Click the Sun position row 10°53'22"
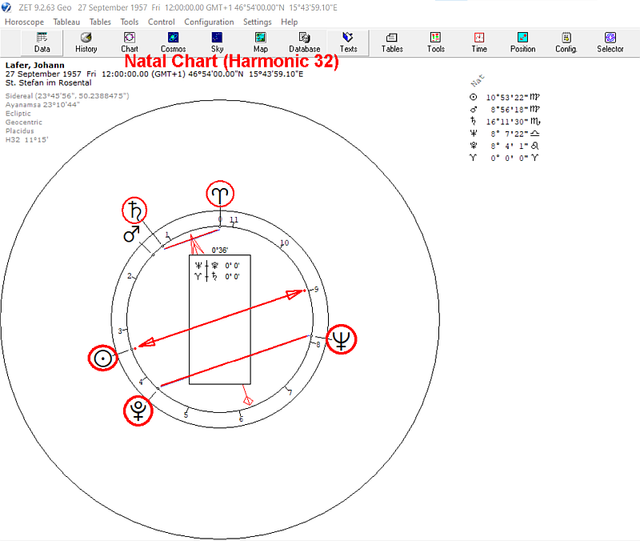The height and width of the screenshot is (541, 640). pos(504,97)
